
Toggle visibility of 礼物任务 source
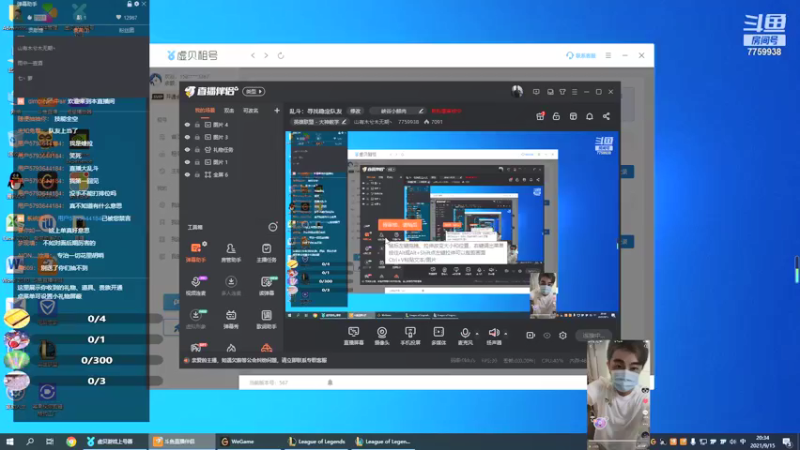[187, 149]
